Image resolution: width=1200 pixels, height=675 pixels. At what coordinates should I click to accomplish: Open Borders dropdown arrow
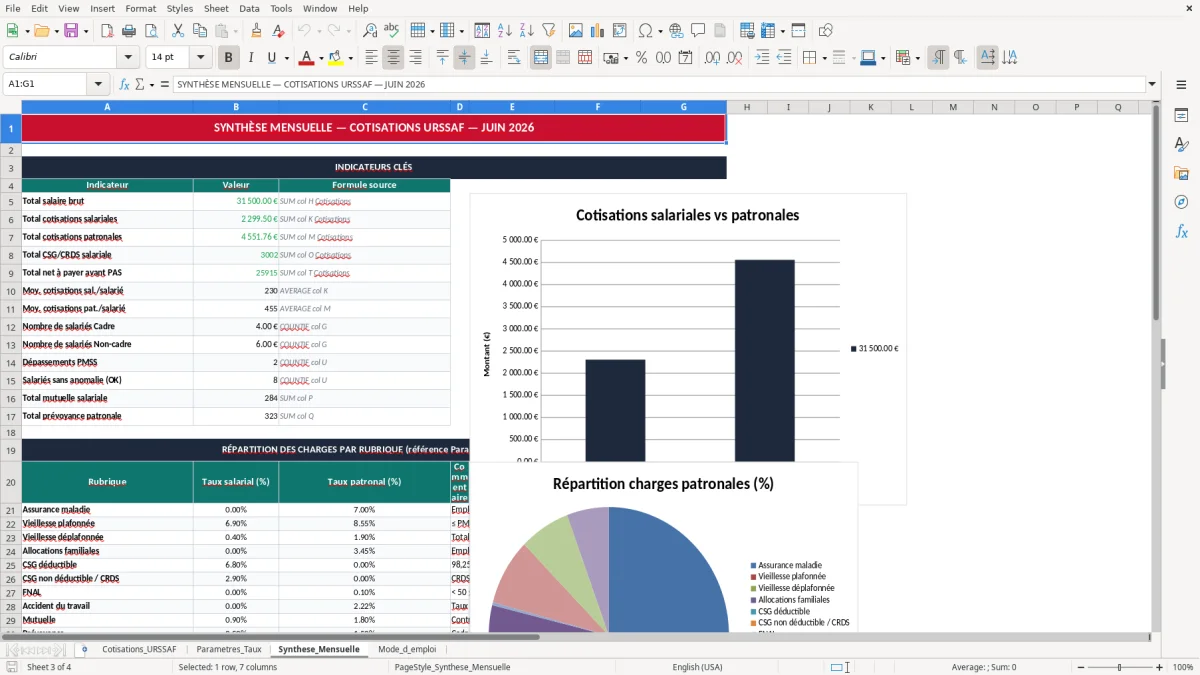click(x=824, y=58)
